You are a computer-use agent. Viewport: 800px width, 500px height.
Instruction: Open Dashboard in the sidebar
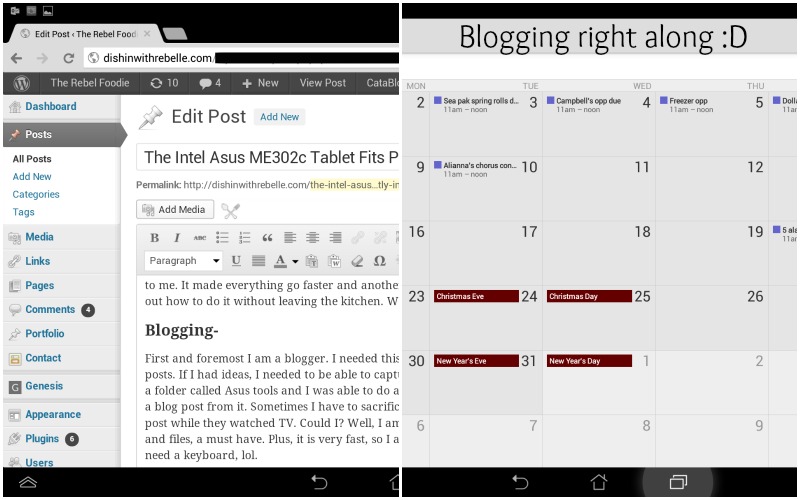pyautogui.click(x=51, y=106)
